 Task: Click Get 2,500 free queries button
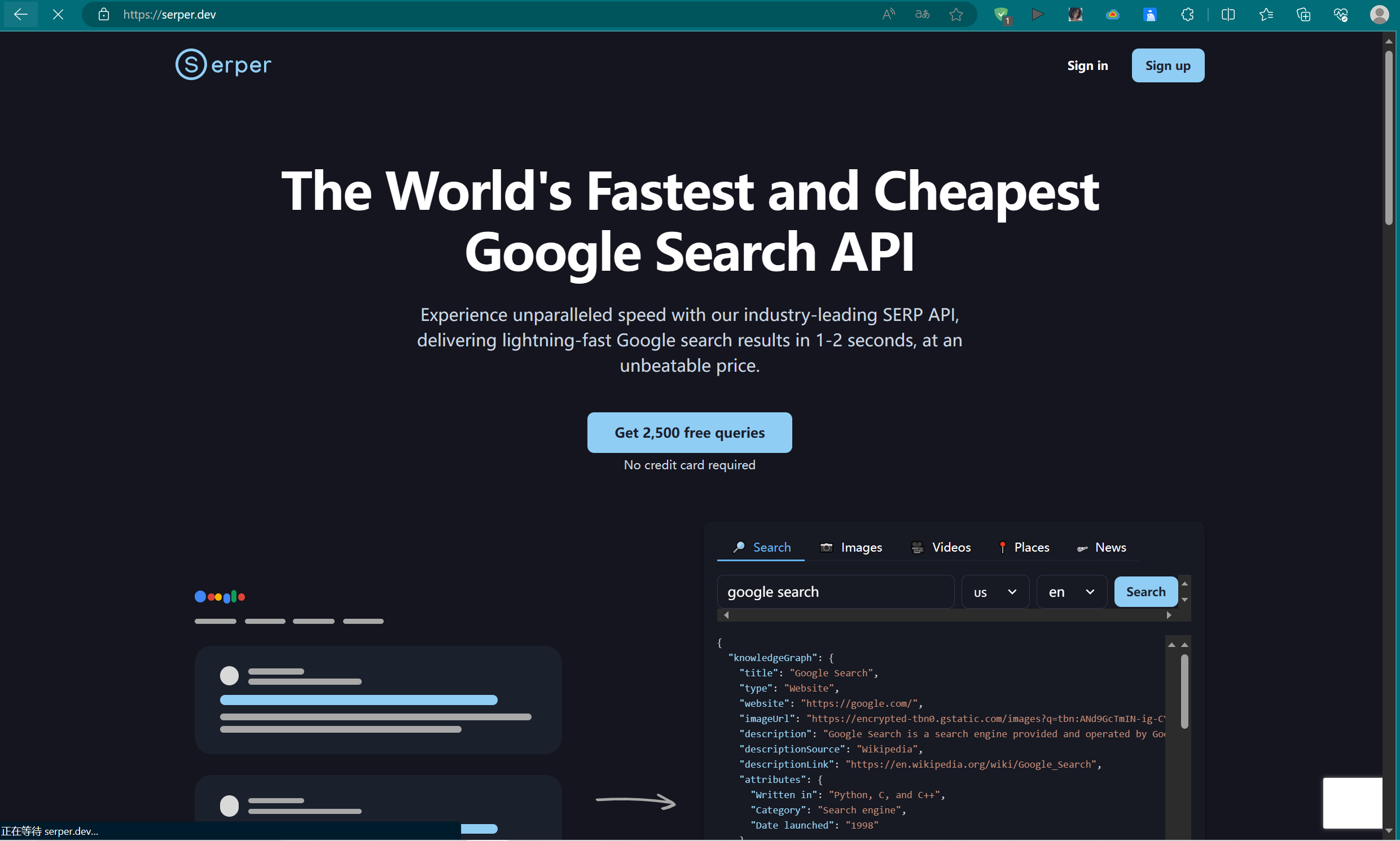tap(689, 433)
